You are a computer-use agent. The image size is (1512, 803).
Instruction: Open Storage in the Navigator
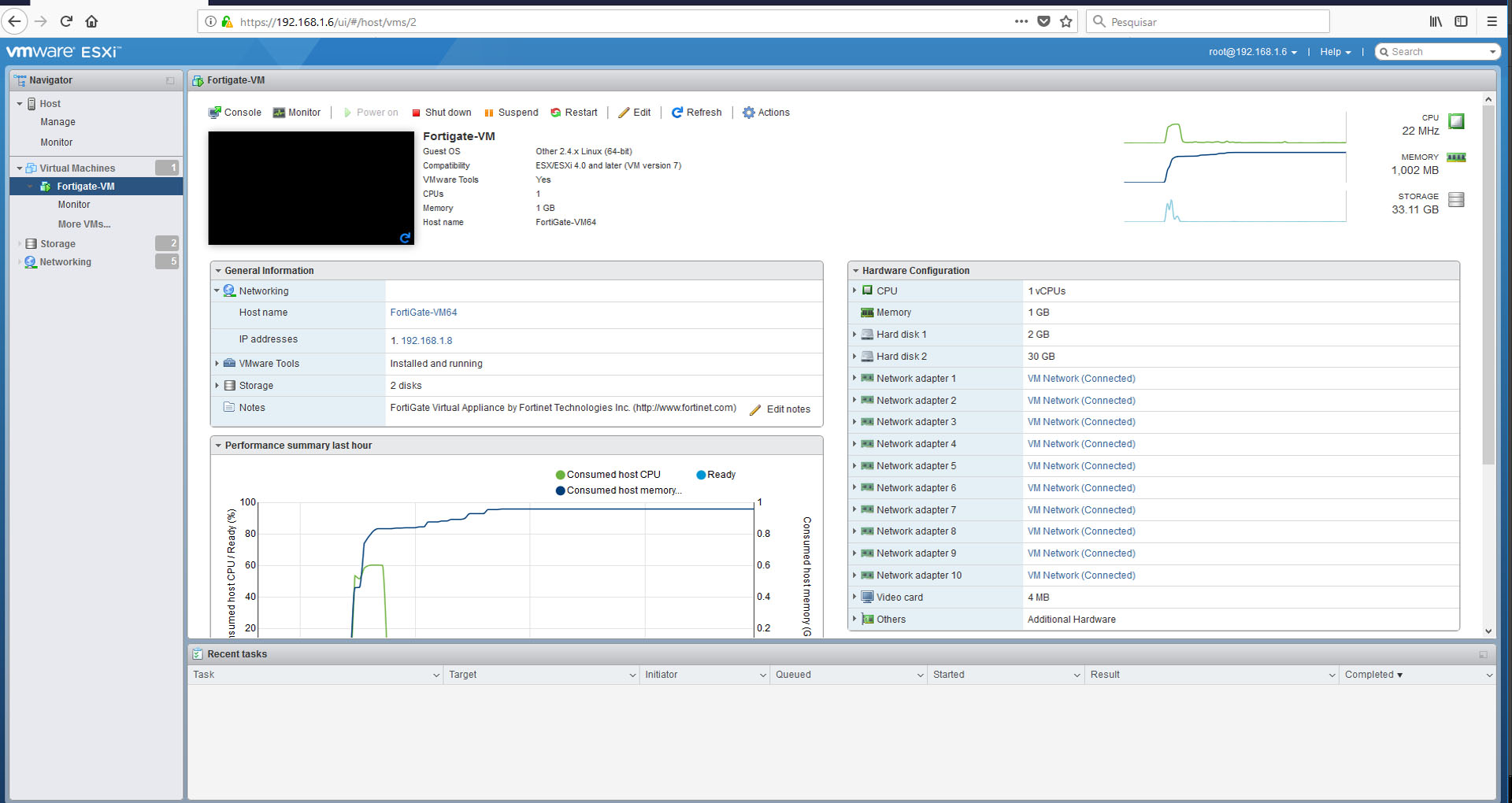(x=57, y=244)
